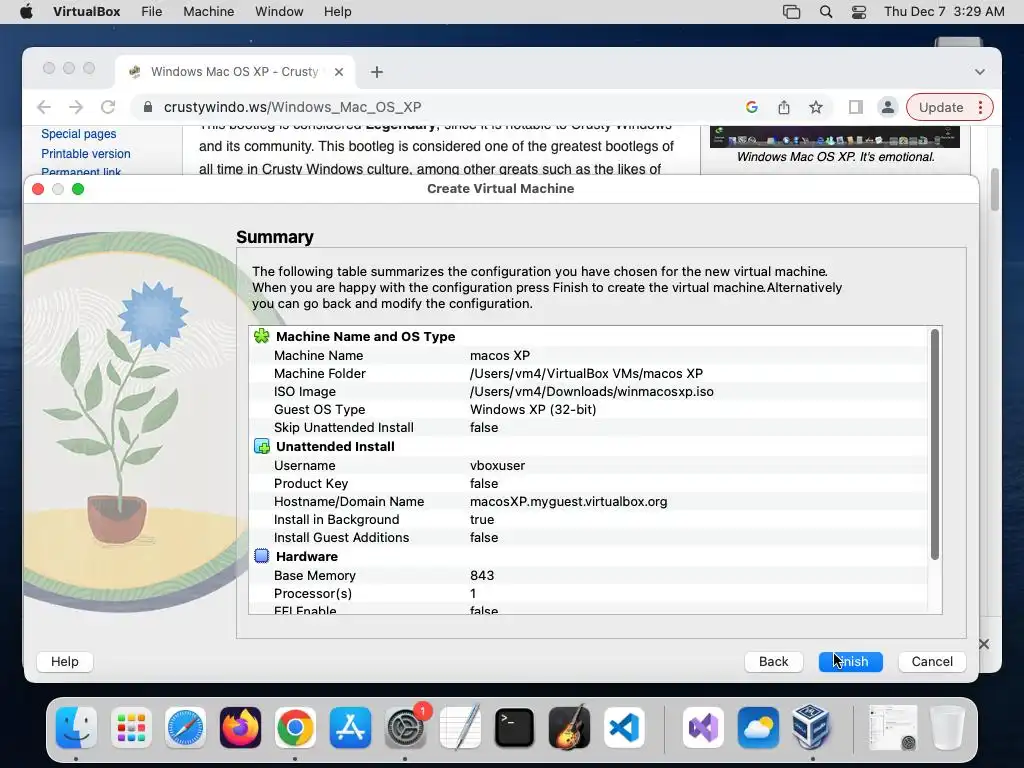Close the Windows Mac OS XP tab
This screenshot has height=768, width=1024.
point(339,72)
